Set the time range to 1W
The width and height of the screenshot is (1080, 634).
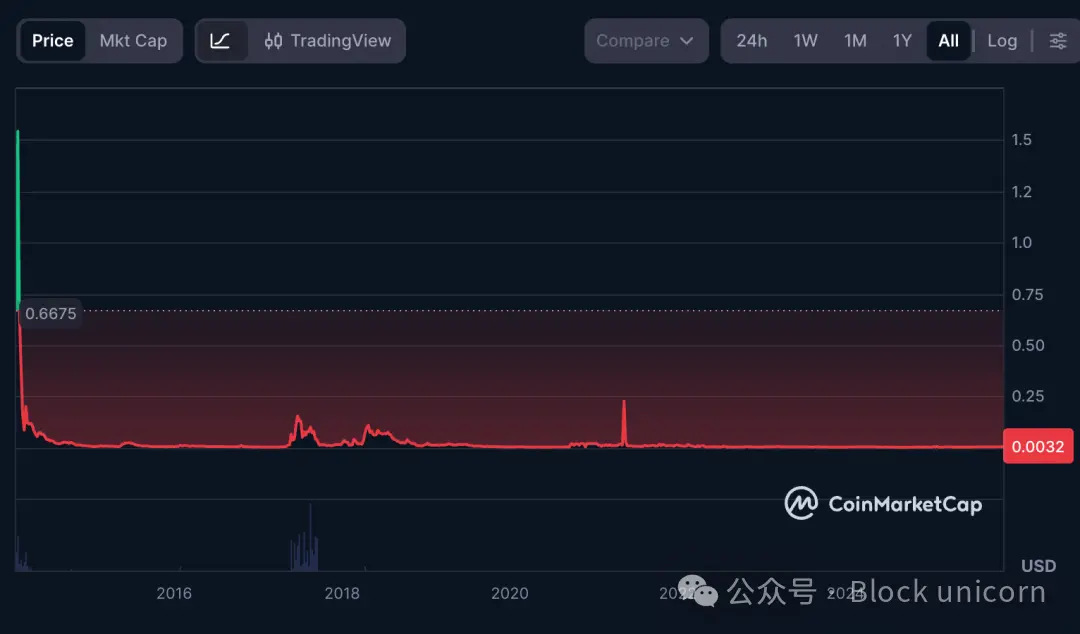(805, 41)
